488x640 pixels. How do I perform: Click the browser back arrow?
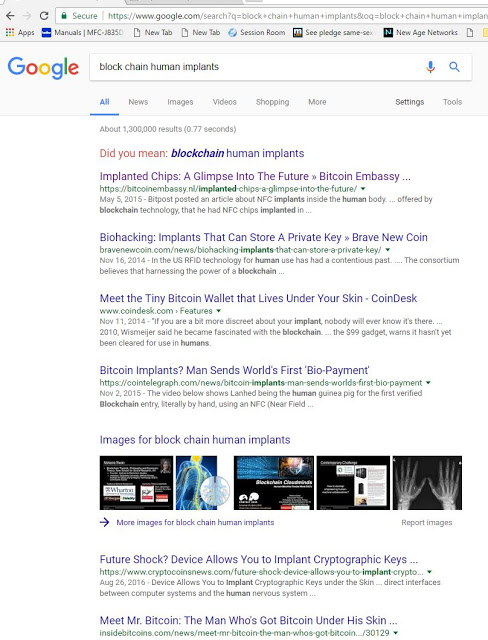coord(10,16)
